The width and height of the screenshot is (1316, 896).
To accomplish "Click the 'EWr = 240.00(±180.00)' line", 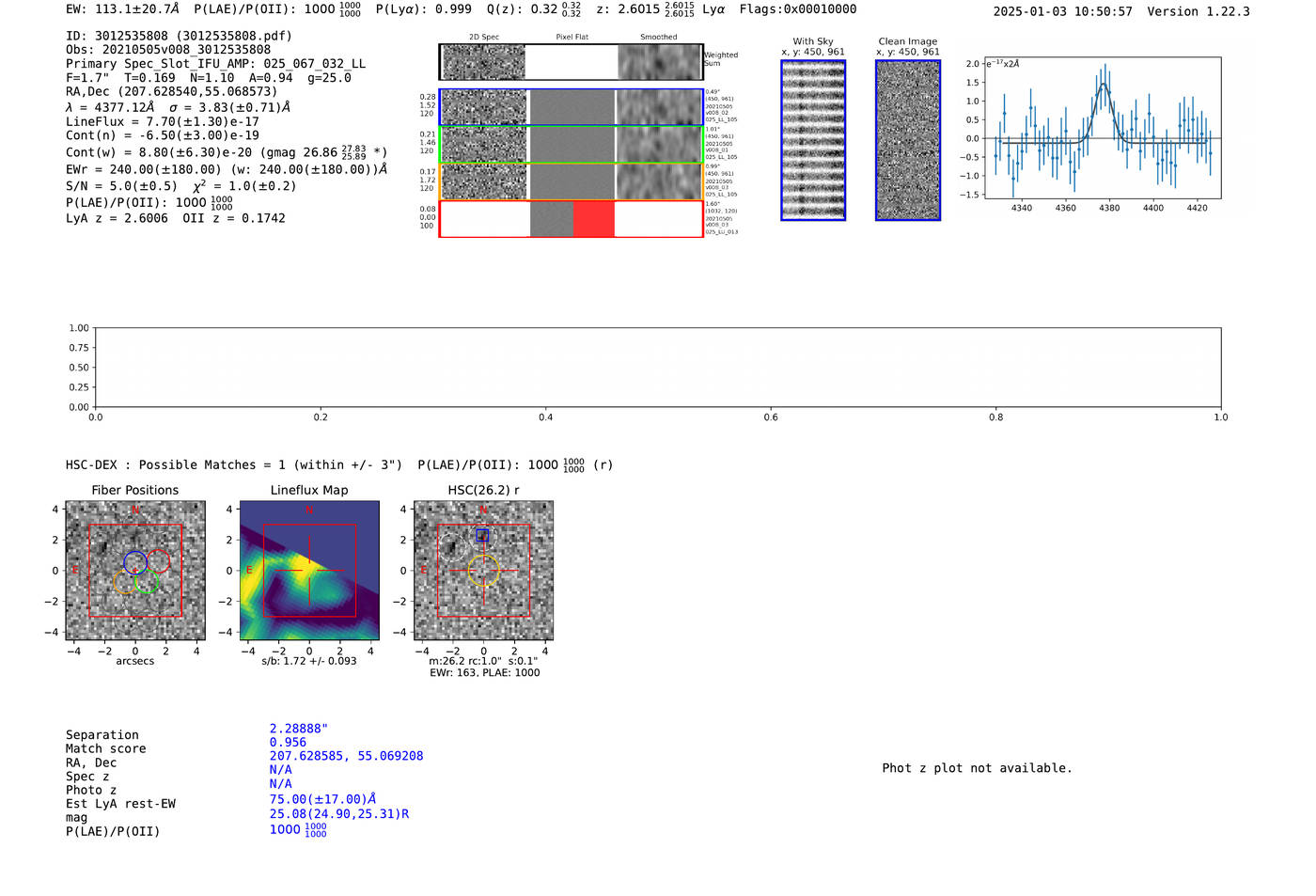I will tap(227, 170).
